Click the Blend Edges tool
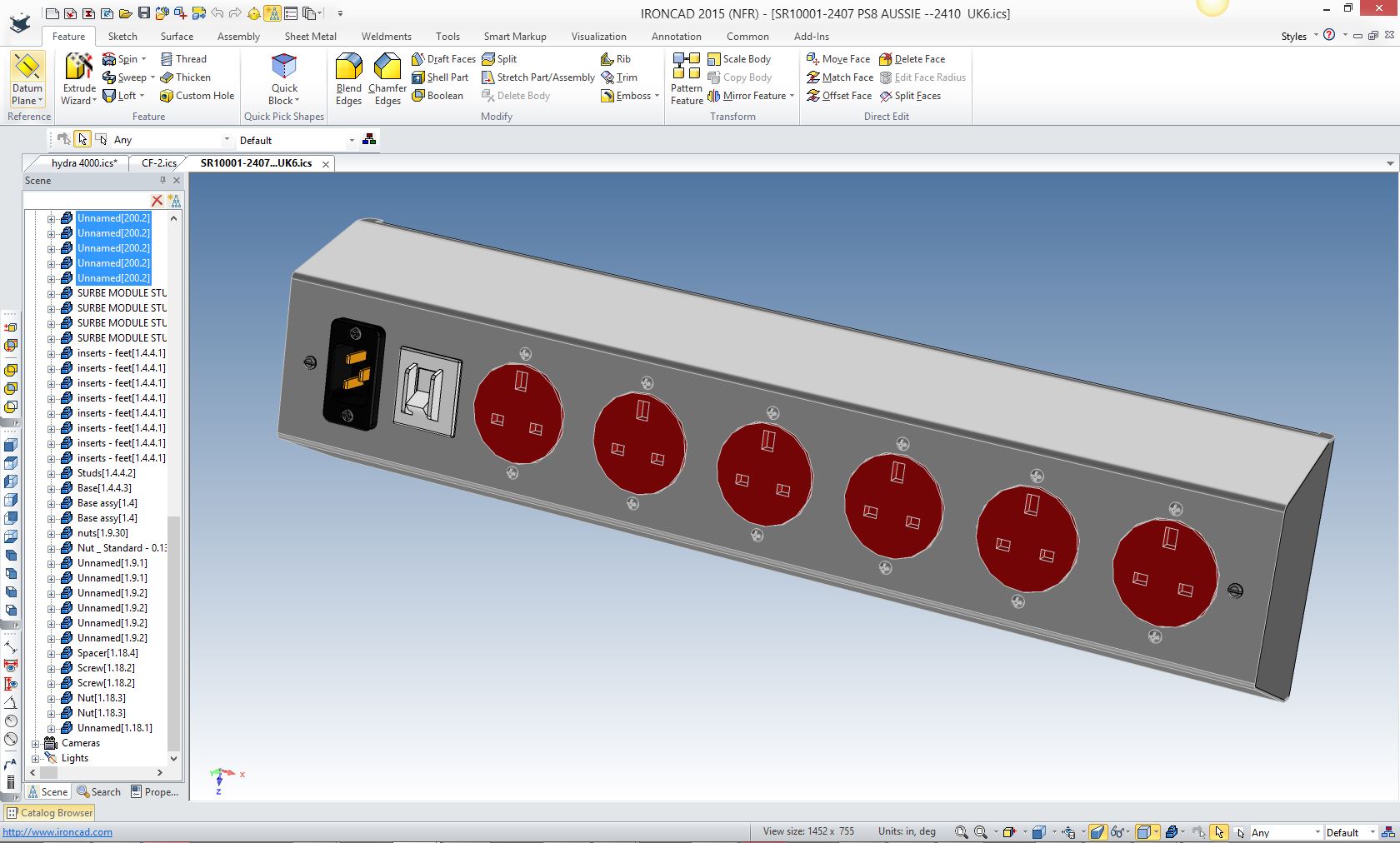The height and width of the screenshot is (843, 1400). click(348, 67)
